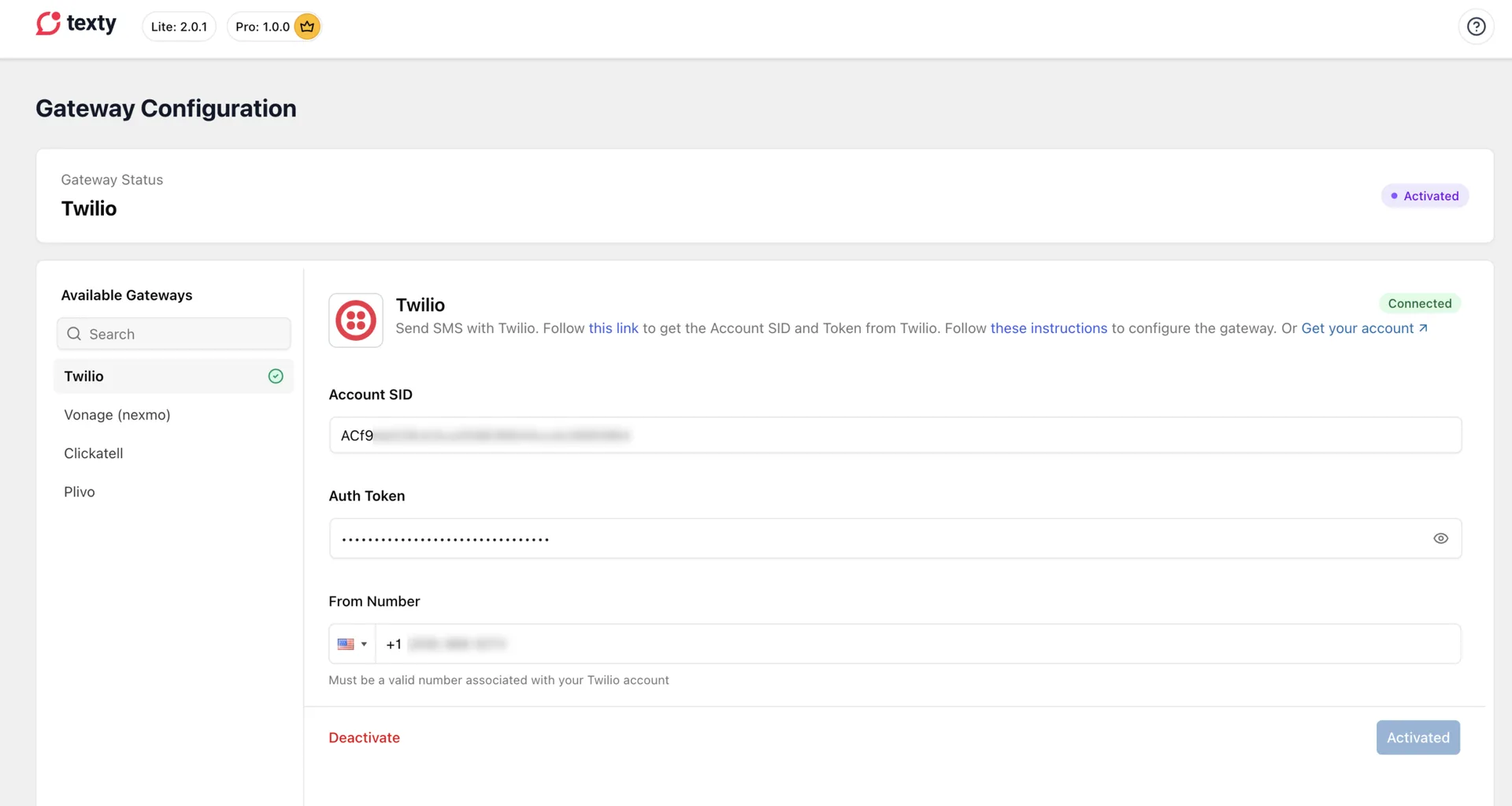Show the Auth Token with eye icon
Viewport: 1512px width, 806px height.
tap(1440, 538)
